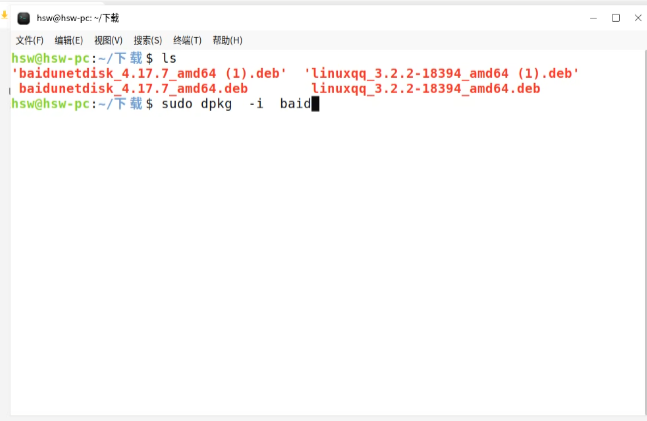The width and height of the screenshot is (647, 421).
Task: Click the filename baidunetdisk_4.17.7_amd64.deb
Action: coord(133,88)
